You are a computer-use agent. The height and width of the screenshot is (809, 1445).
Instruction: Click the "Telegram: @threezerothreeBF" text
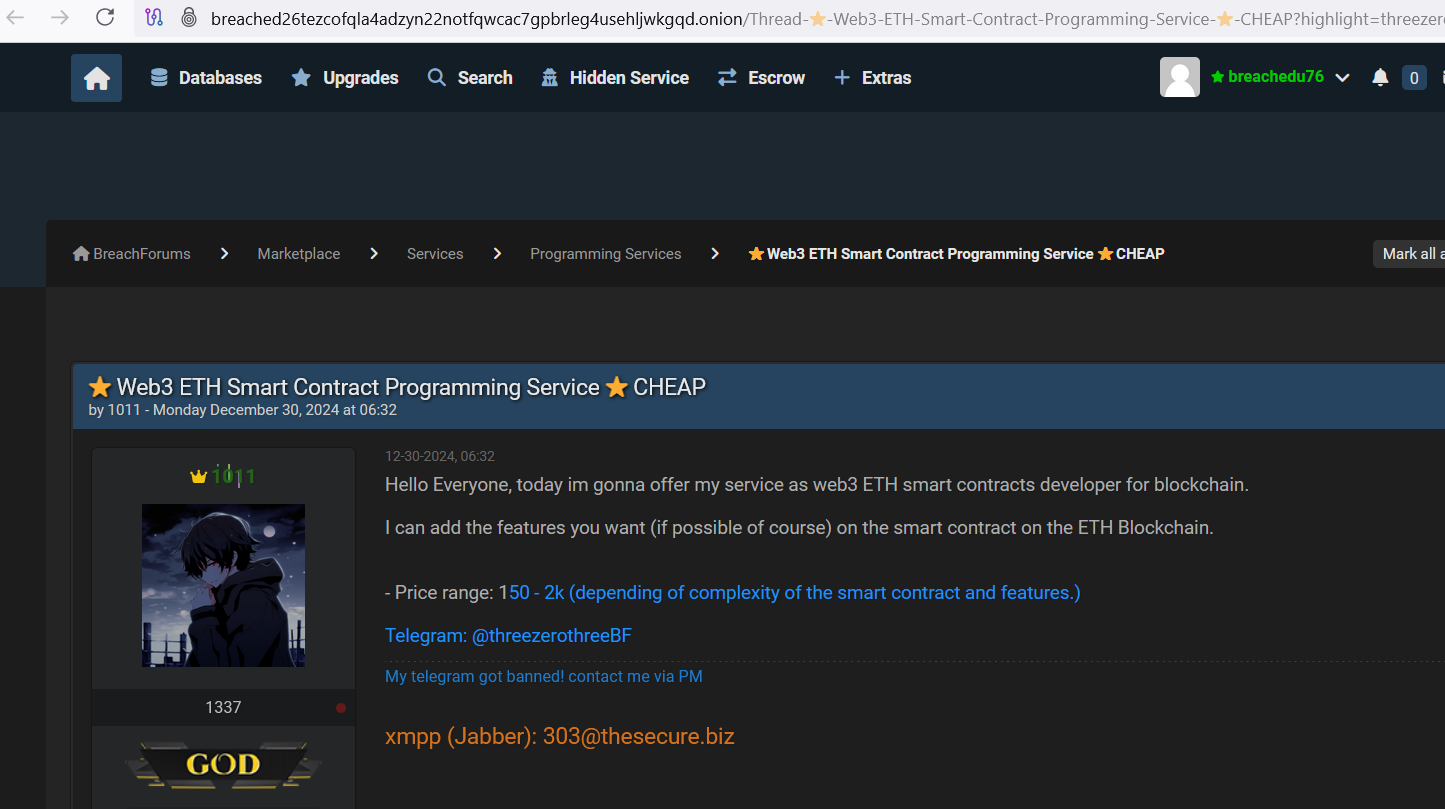click(508, 635)
